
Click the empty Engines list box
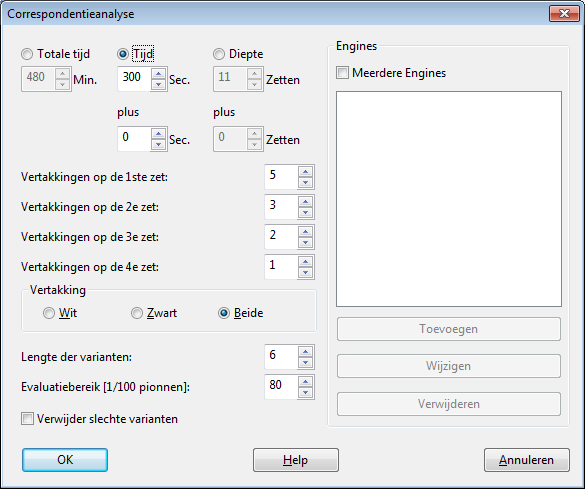tap(449, 199)
